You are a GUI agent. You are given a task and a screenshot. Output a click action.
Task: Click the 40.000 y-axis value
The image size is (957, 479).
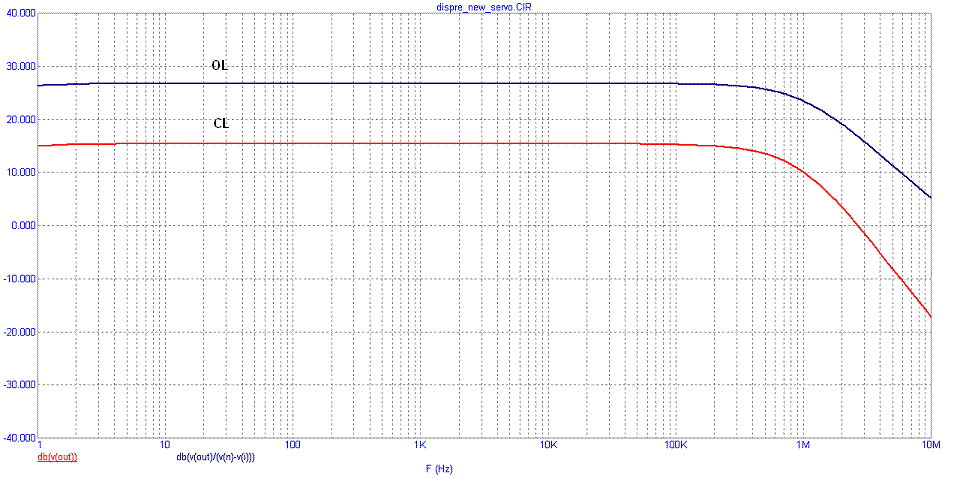click(23, 13)
